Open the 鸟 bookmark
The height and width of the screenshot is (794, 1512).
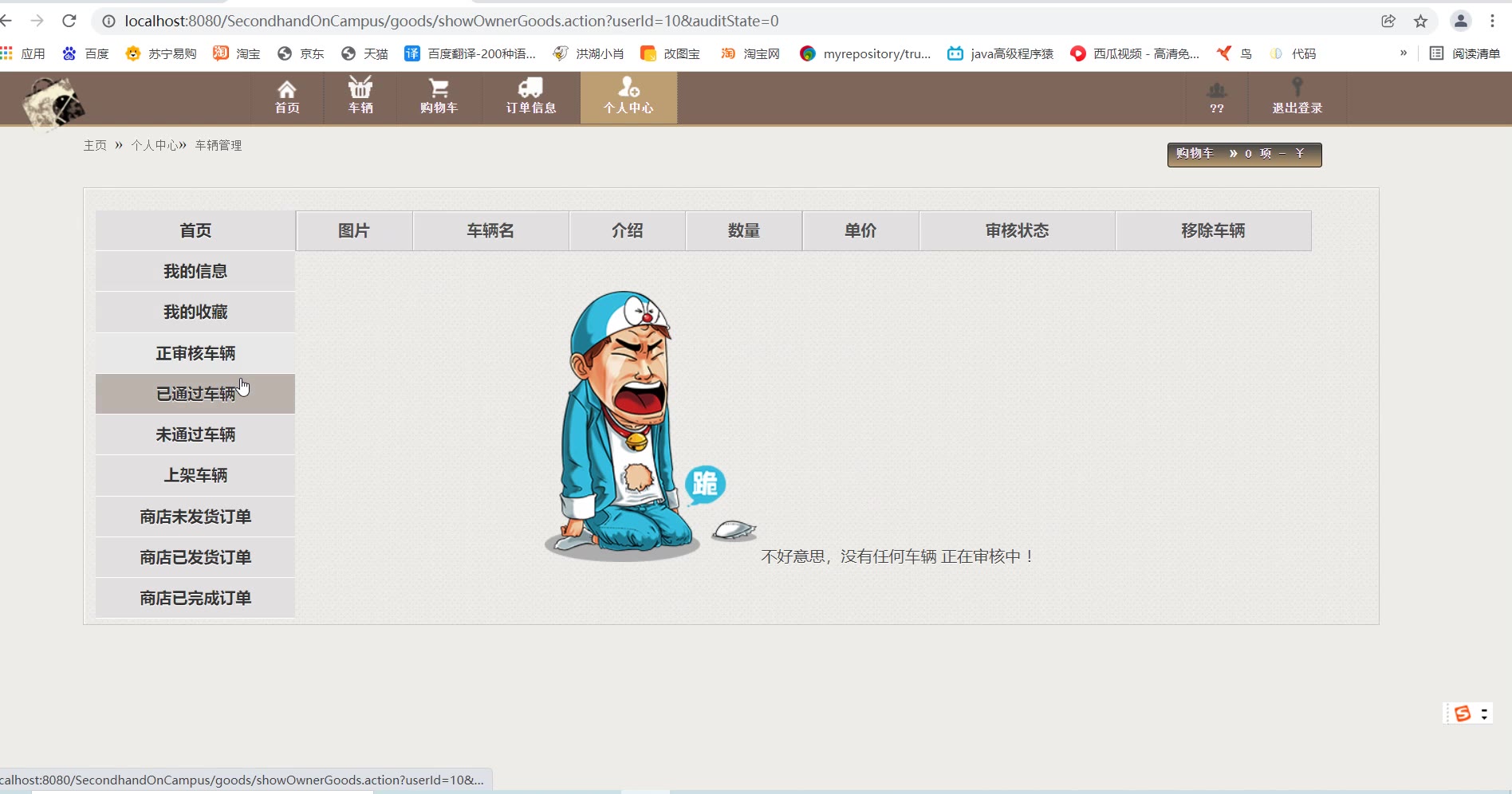coord(1234,53)
